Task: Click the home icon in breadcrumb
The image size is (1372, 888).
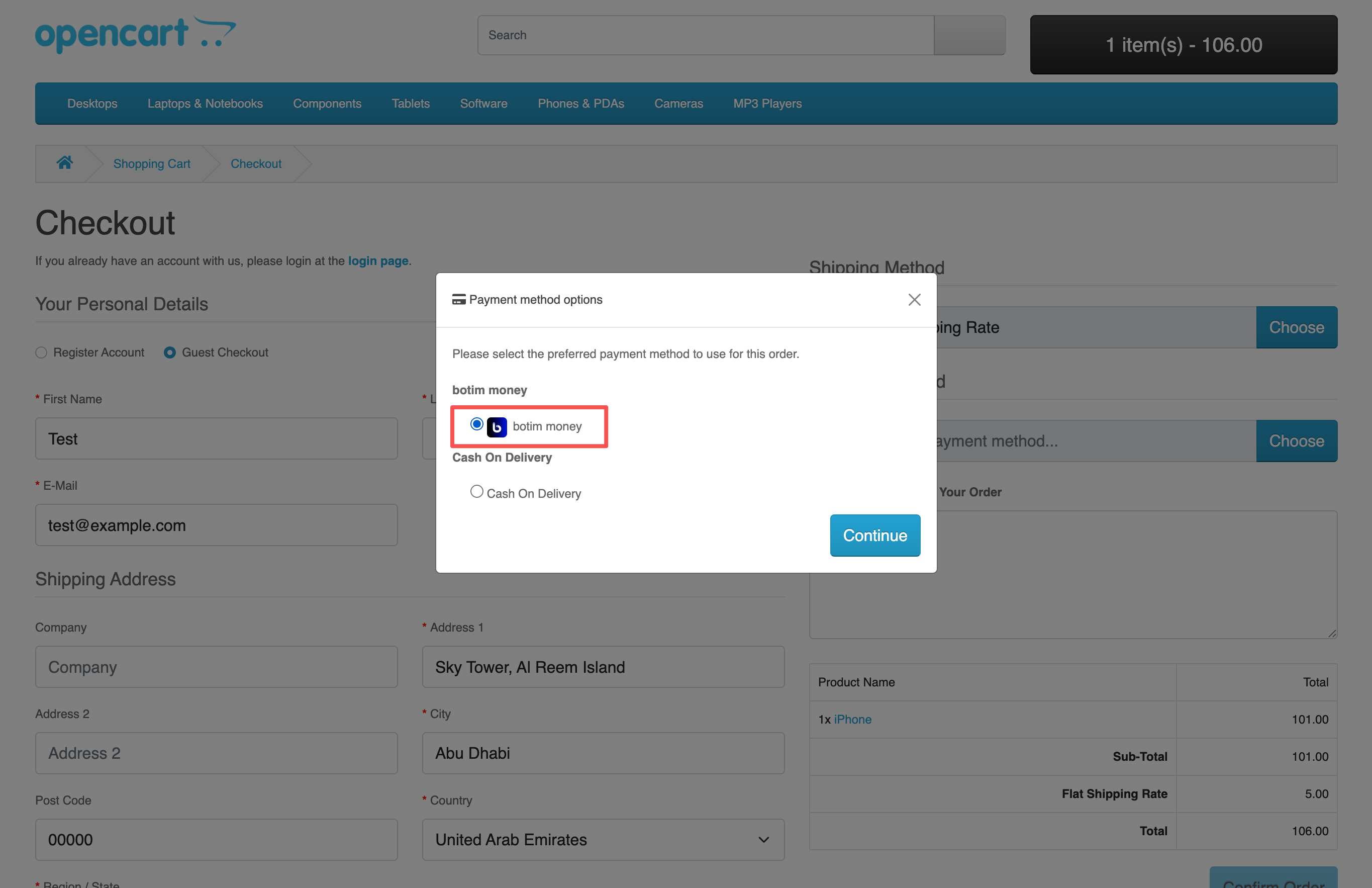Action: pos(64,163)
